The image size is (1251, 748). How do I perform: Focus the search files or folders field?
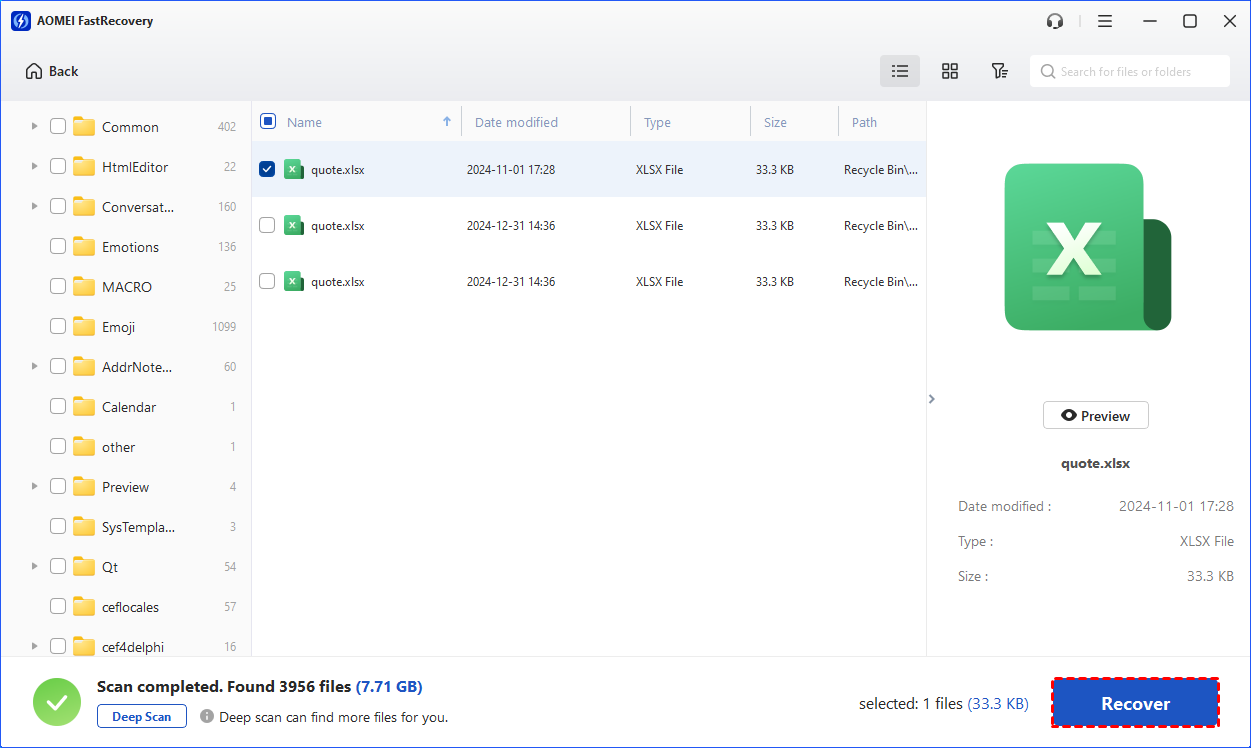(1135, 71)
